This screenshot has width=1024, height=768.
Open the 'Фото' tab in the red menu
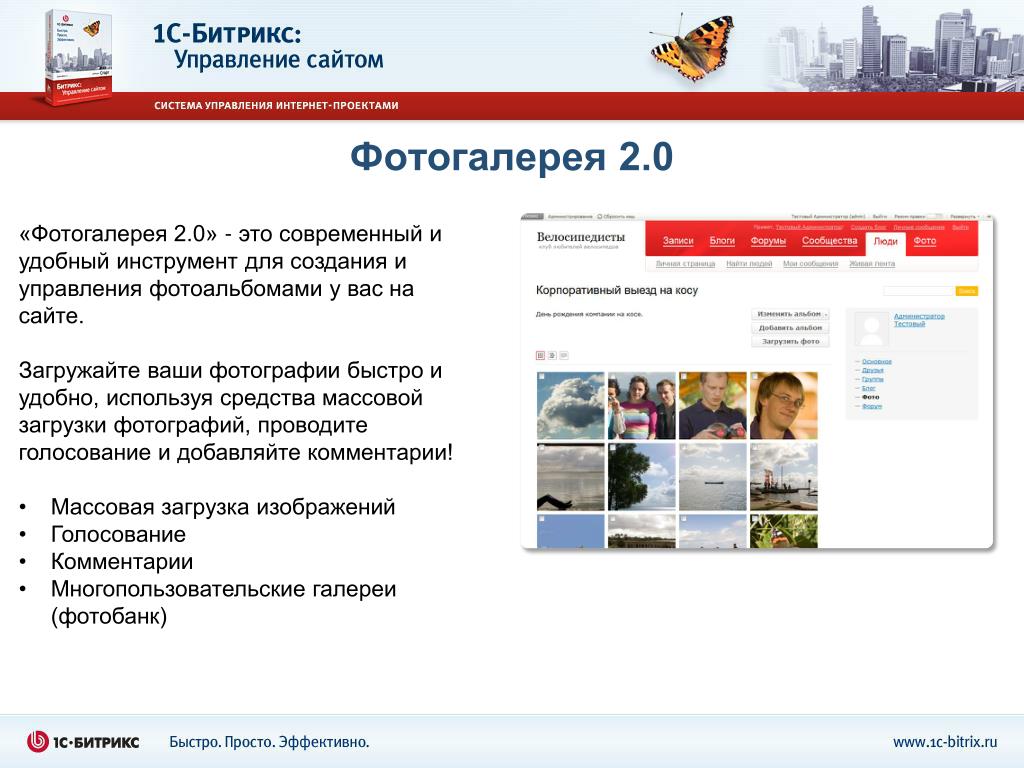[x=925, y=241]
